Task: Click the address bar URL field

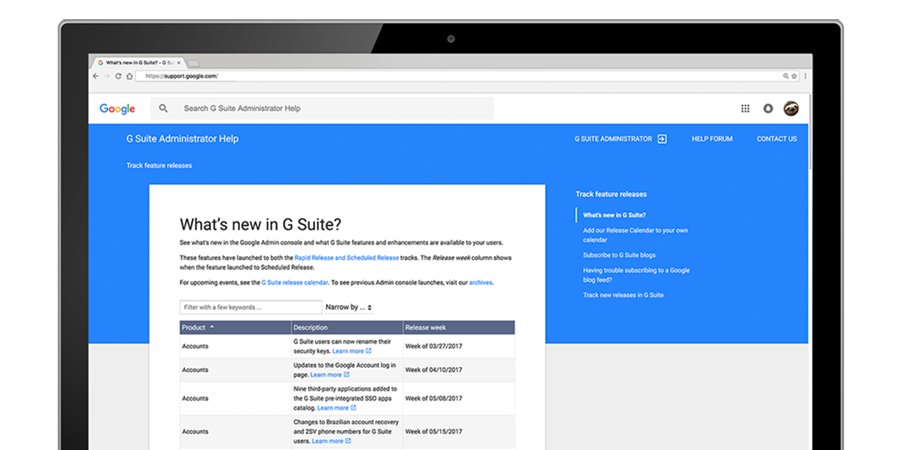Action: tap(457, 76)
